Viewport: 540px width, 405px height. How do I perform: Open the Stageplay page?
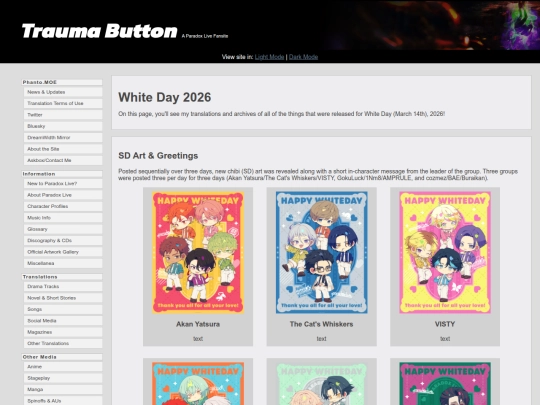[x=63, y=378]
